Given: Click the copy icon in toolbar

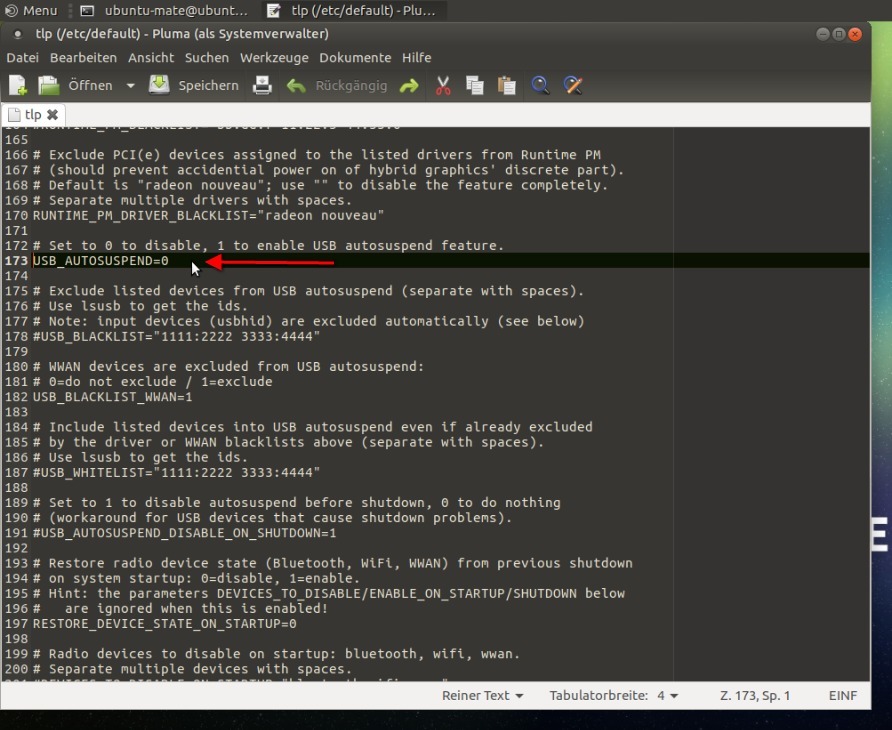Looking at the screenshot, I should [x=475, y=86].
